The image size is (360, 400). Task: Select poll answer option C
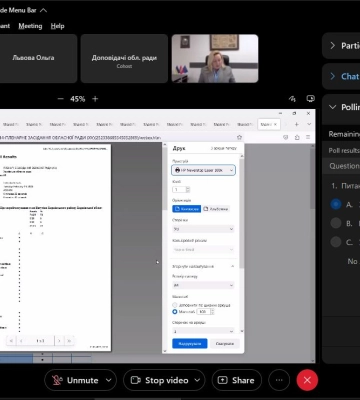(336, 242)
